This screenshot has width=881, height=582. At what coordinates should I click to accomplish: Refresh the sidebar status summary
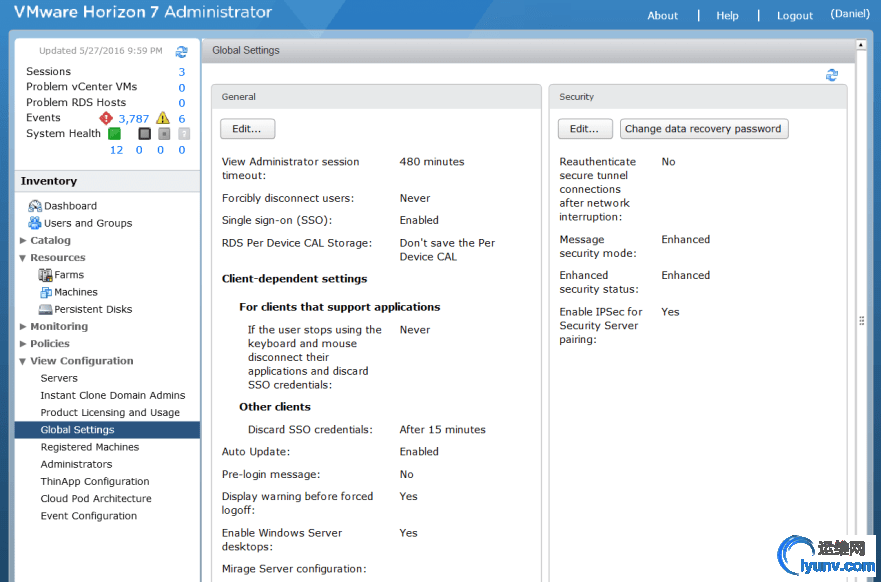tap(181, 52)
